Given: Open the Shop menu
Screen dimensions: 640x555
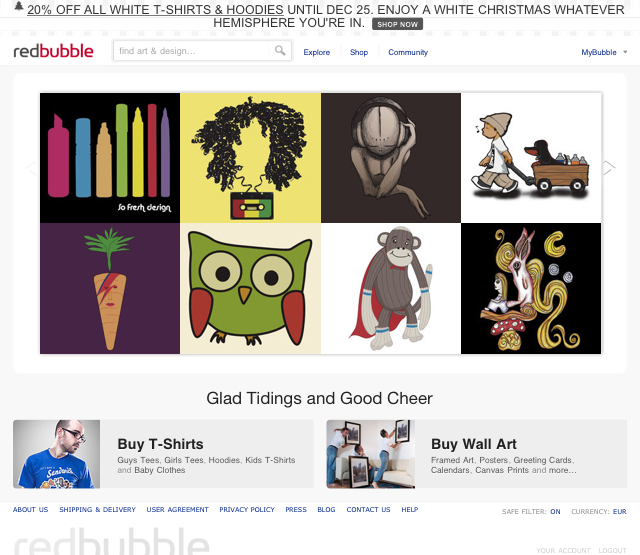Looking at the screenshot, I should [x=359, y=52].
